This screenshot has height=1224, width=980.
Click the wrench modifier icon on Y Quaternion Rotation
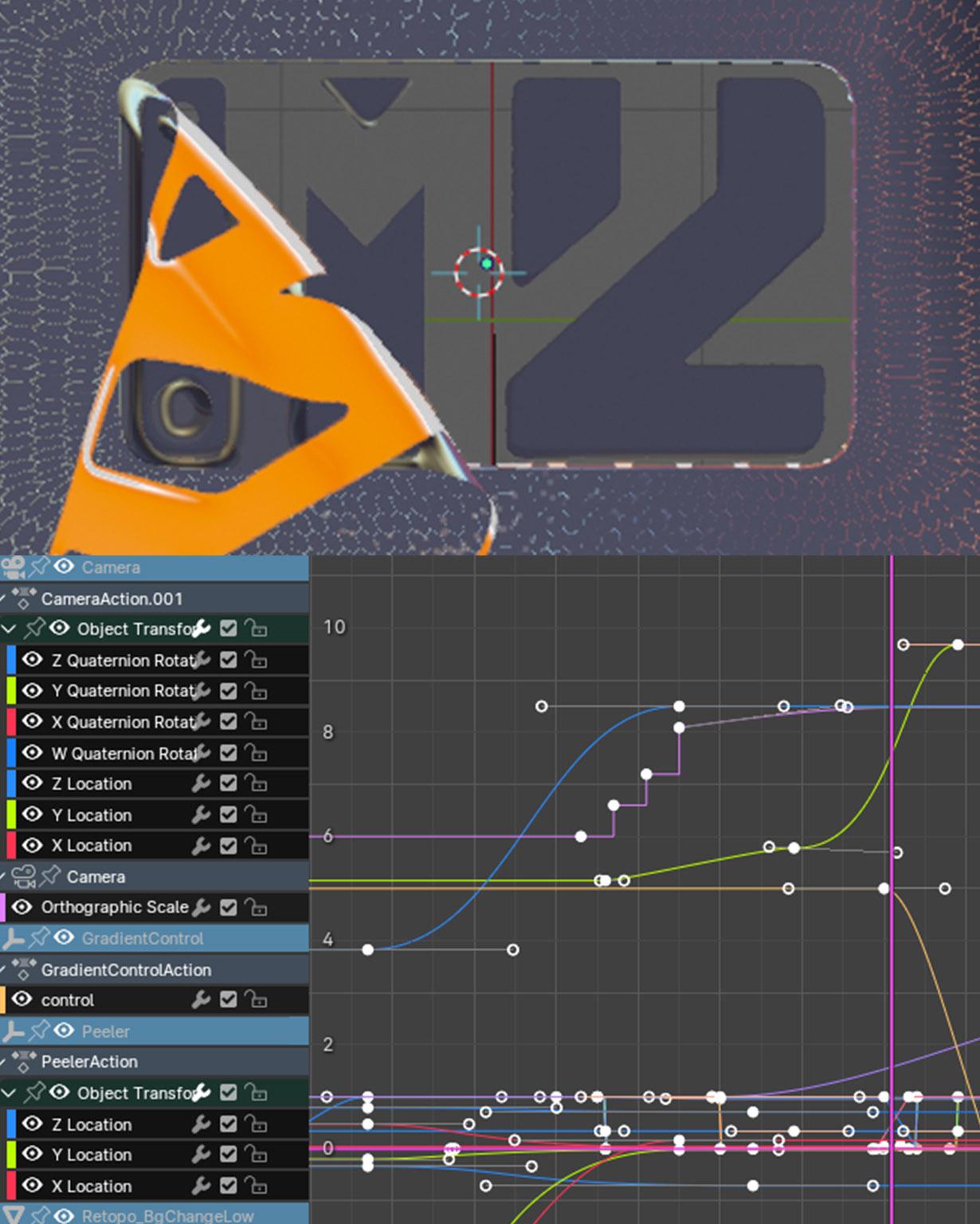201,690
